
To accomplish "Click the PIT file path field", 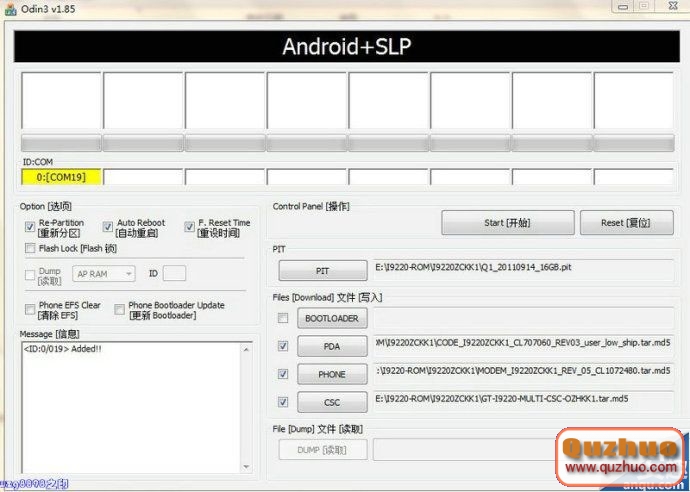I will [x=524, y=270].
